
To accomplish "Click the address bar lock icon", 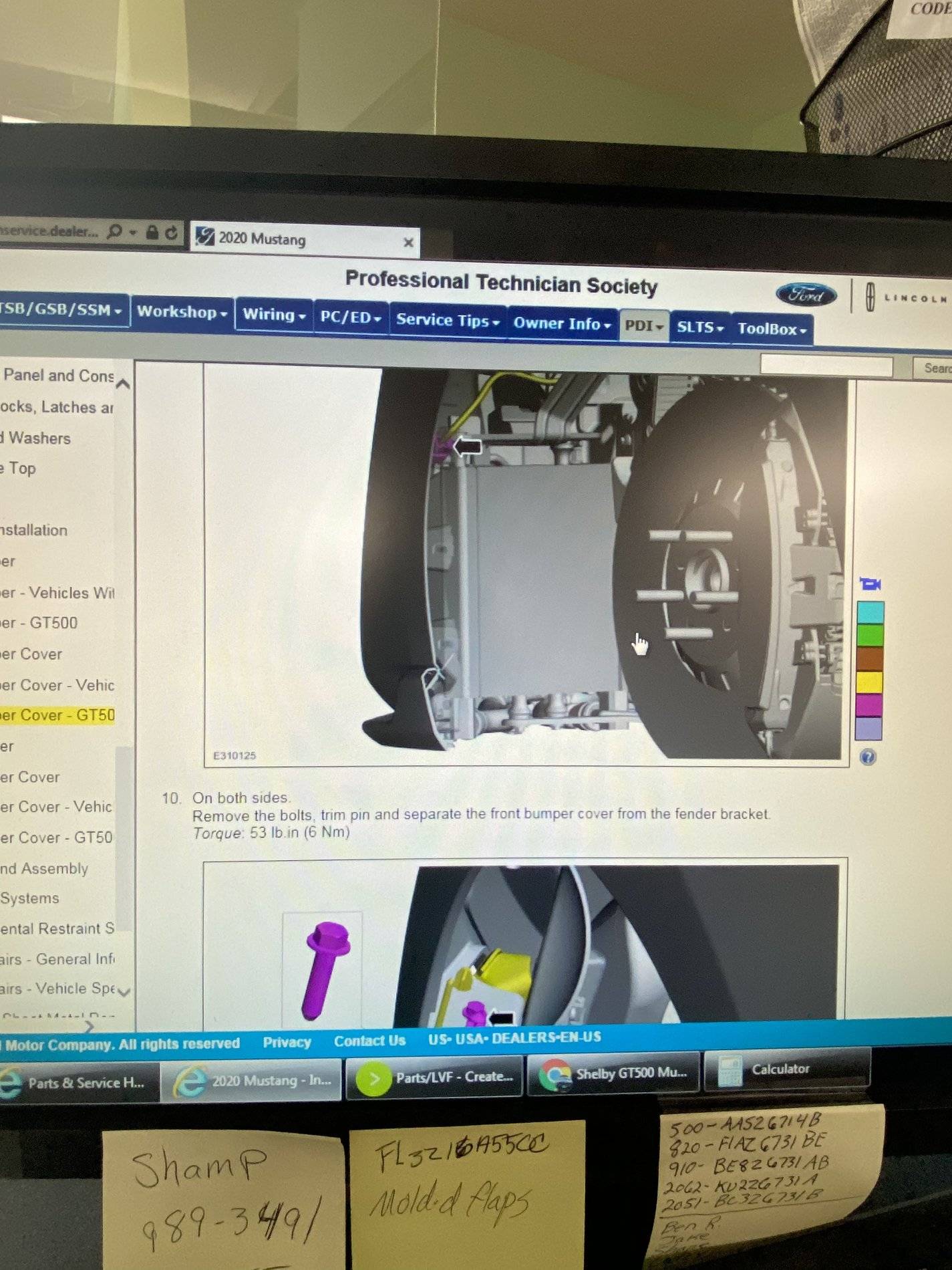I will click(x=152, y=232).
